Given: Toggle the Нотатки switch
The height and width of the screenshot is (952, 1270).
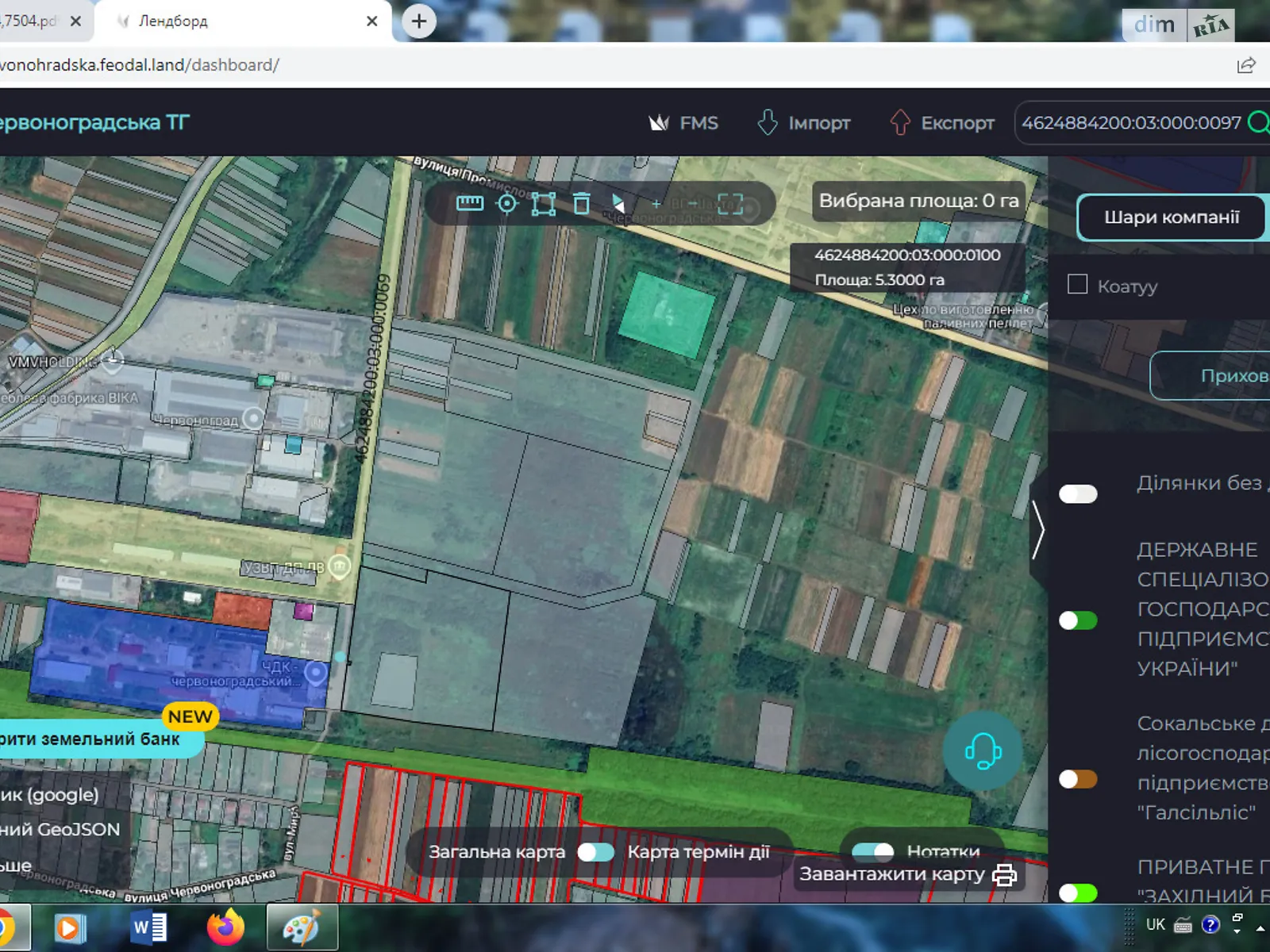Looking at the screenshot, I should [x=872, y=851].
